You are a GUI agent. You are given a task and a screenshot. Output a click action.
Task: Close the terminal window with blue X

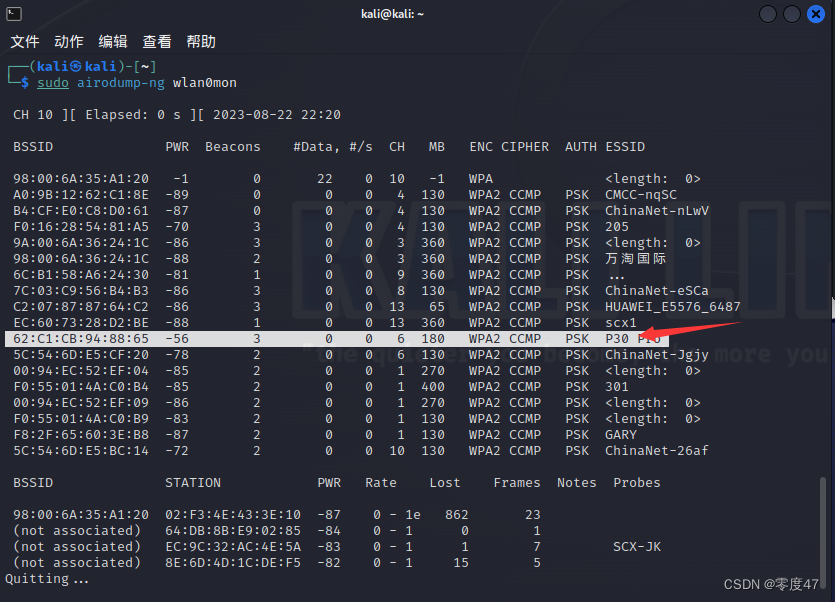pyautogui.click(x=815, y=14)
